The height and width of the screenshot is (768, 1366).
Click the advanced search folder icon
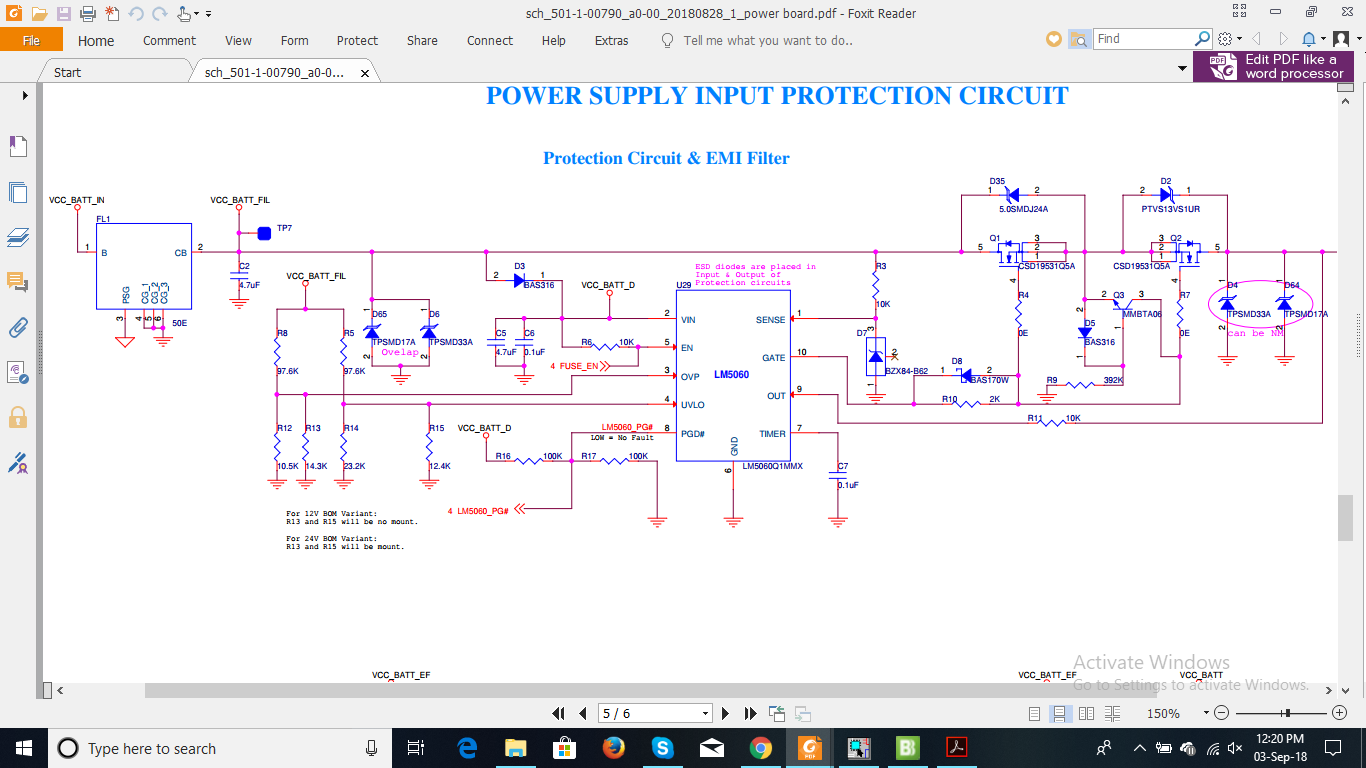click(x=1079, y=39)
